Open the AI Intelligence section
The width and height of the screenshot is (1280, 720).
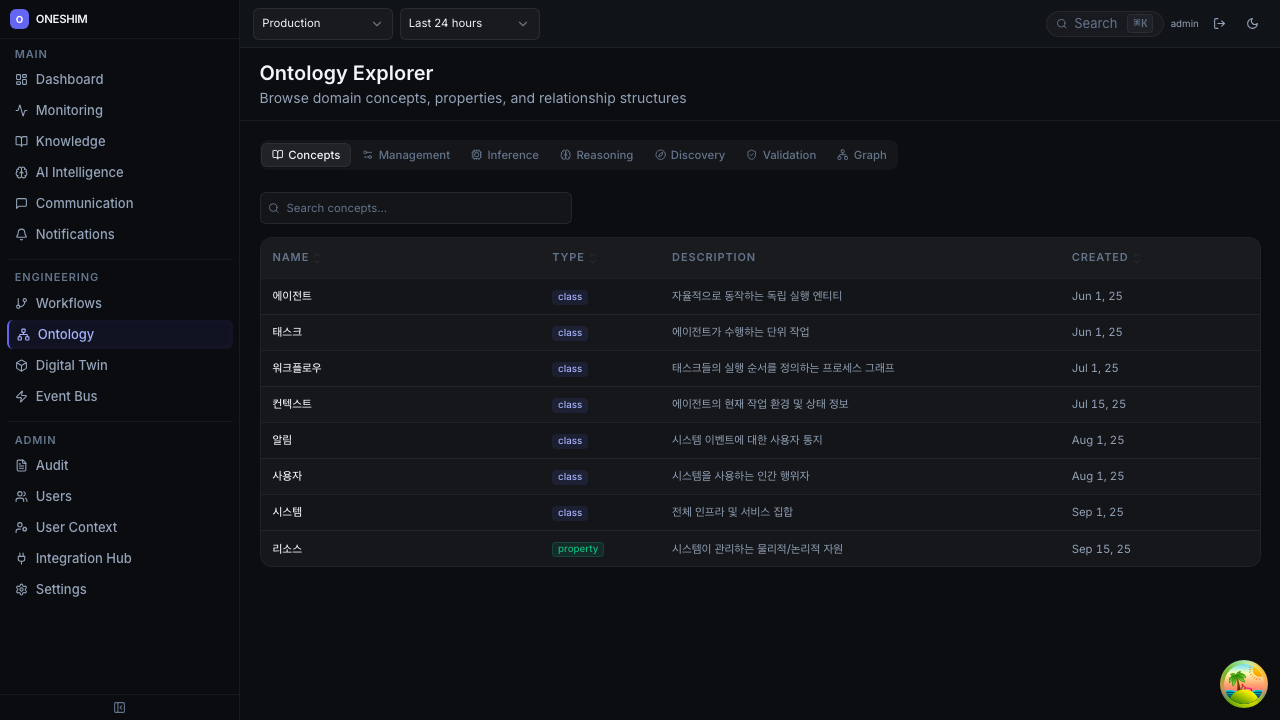(x=79, y=172)
